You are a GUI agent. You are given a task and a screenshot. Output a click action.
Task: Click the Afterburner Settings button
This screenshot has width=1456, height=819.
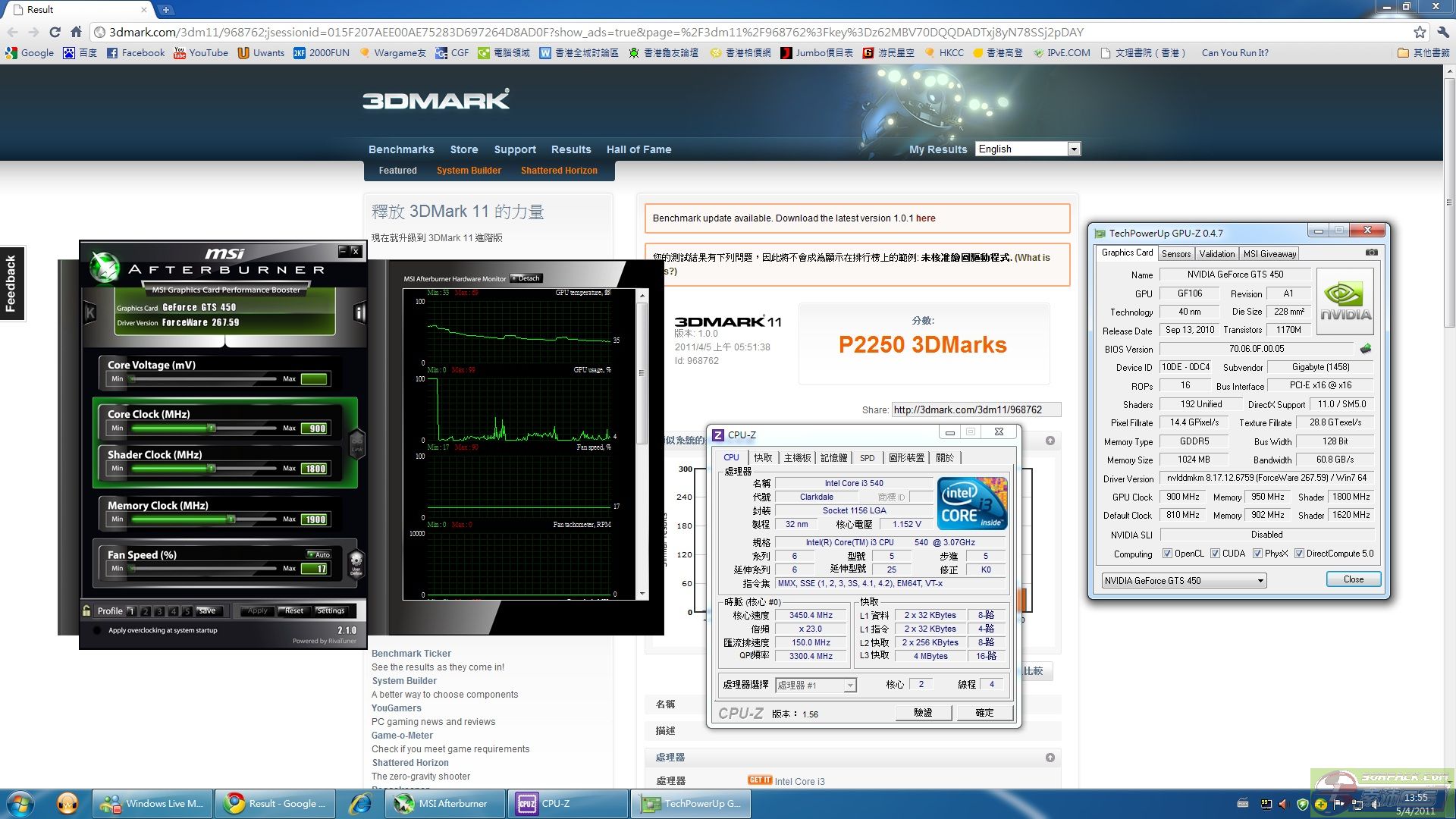click(x=330, y=610)
